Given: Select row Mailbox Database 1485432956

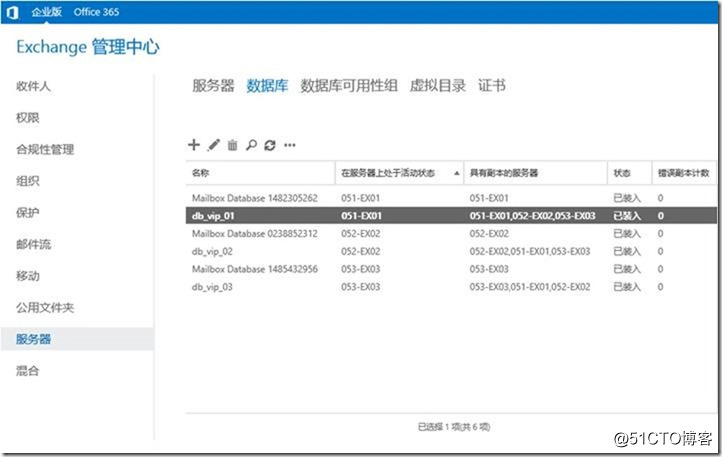Looking at the screenshot, I should pyautogui.click(x=451, y=269).
